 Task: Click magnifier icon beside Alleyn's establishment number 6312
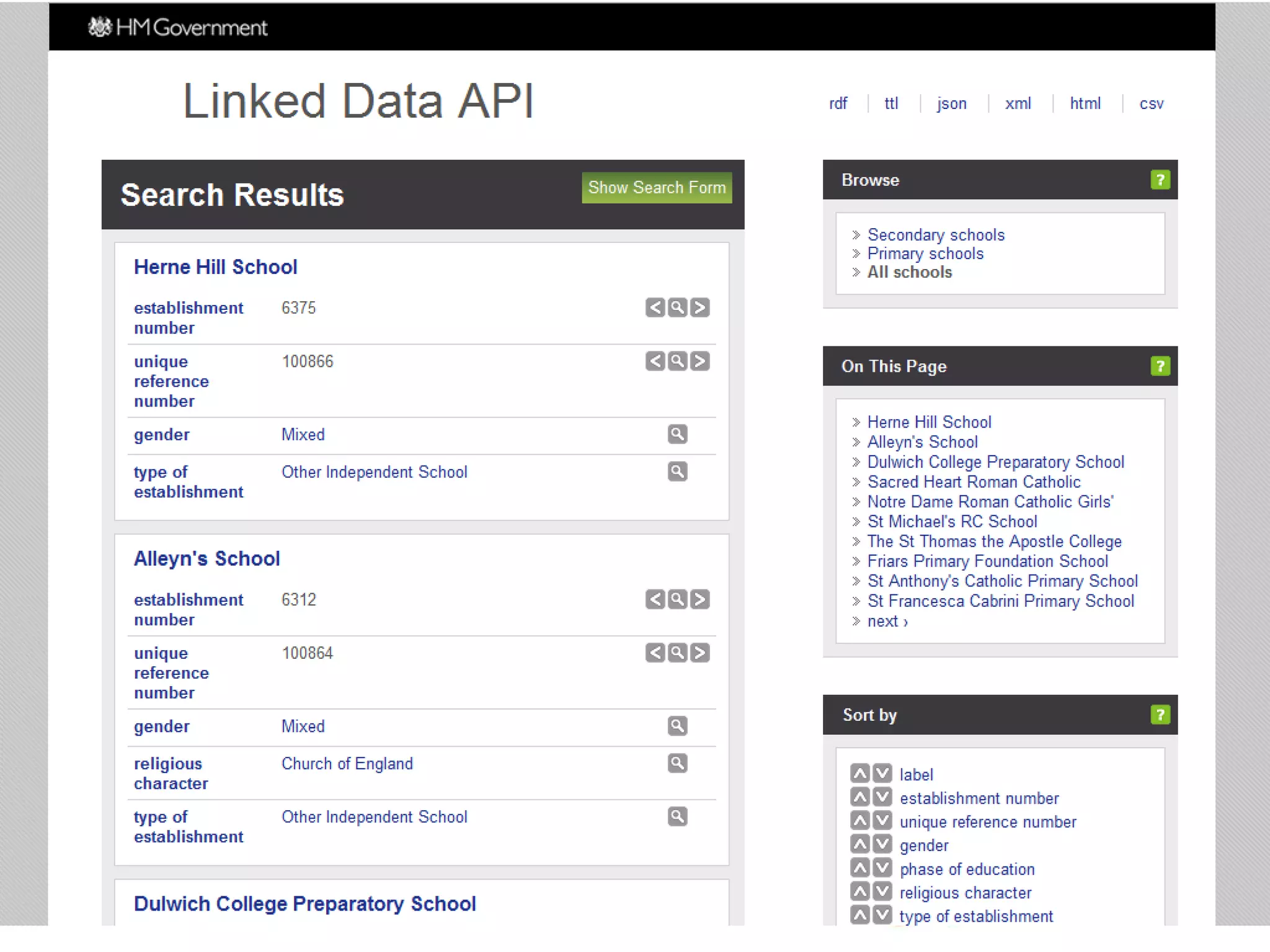[677, 599]
